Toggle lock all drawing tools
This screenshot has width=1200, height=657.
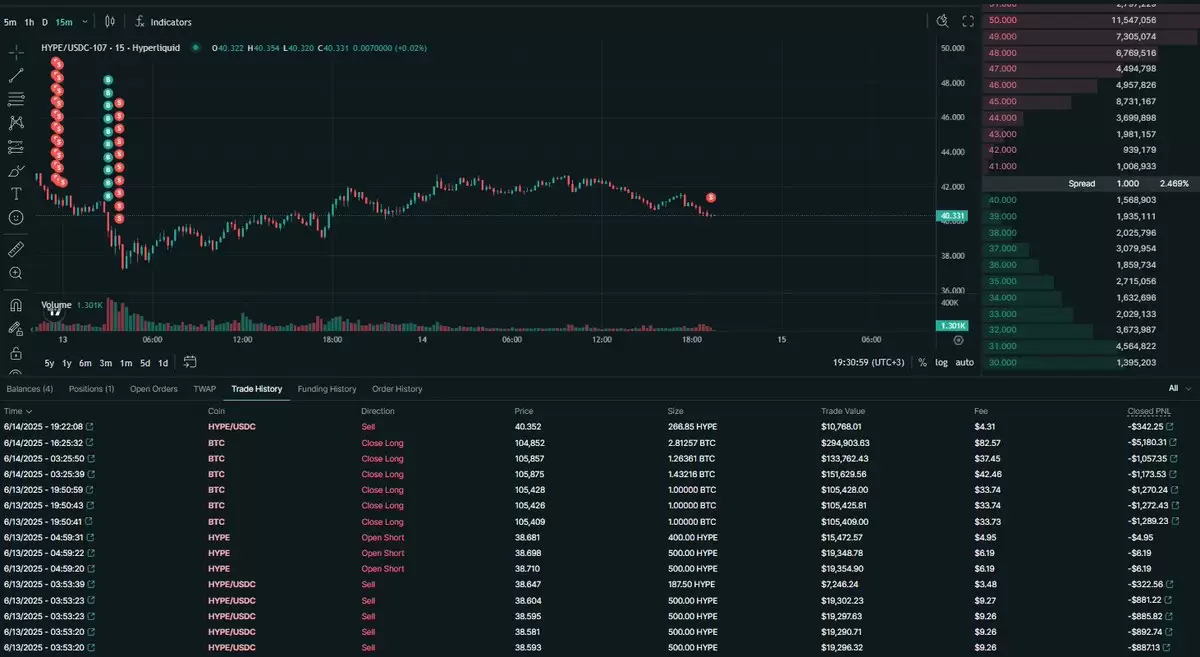click(16, 353)
